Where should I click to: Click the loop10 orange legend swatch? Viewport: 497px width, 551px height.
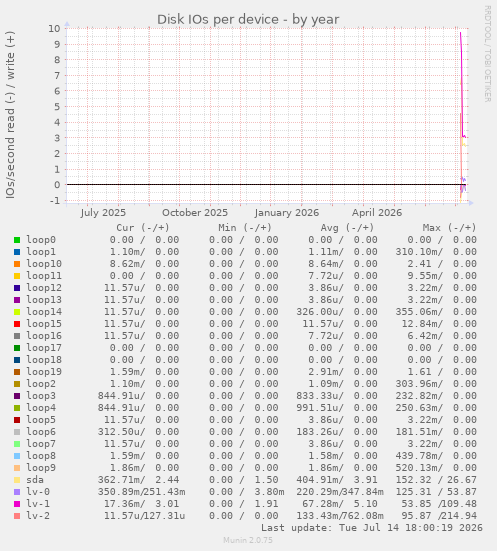(x=17, y=264)
